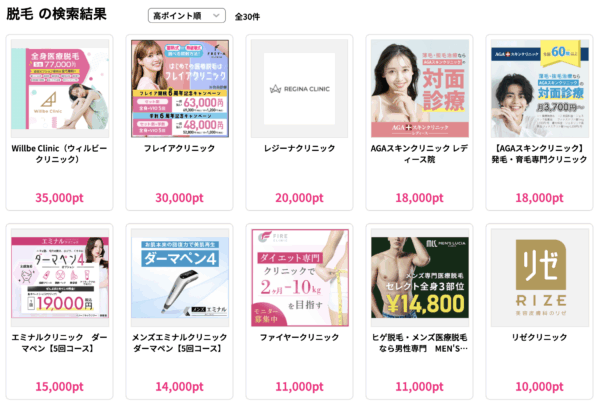Open the ヒゲ脱毛・メンズ医療脱毛 title link
Screen dimensions: 600x401
(x=420, y=343)
